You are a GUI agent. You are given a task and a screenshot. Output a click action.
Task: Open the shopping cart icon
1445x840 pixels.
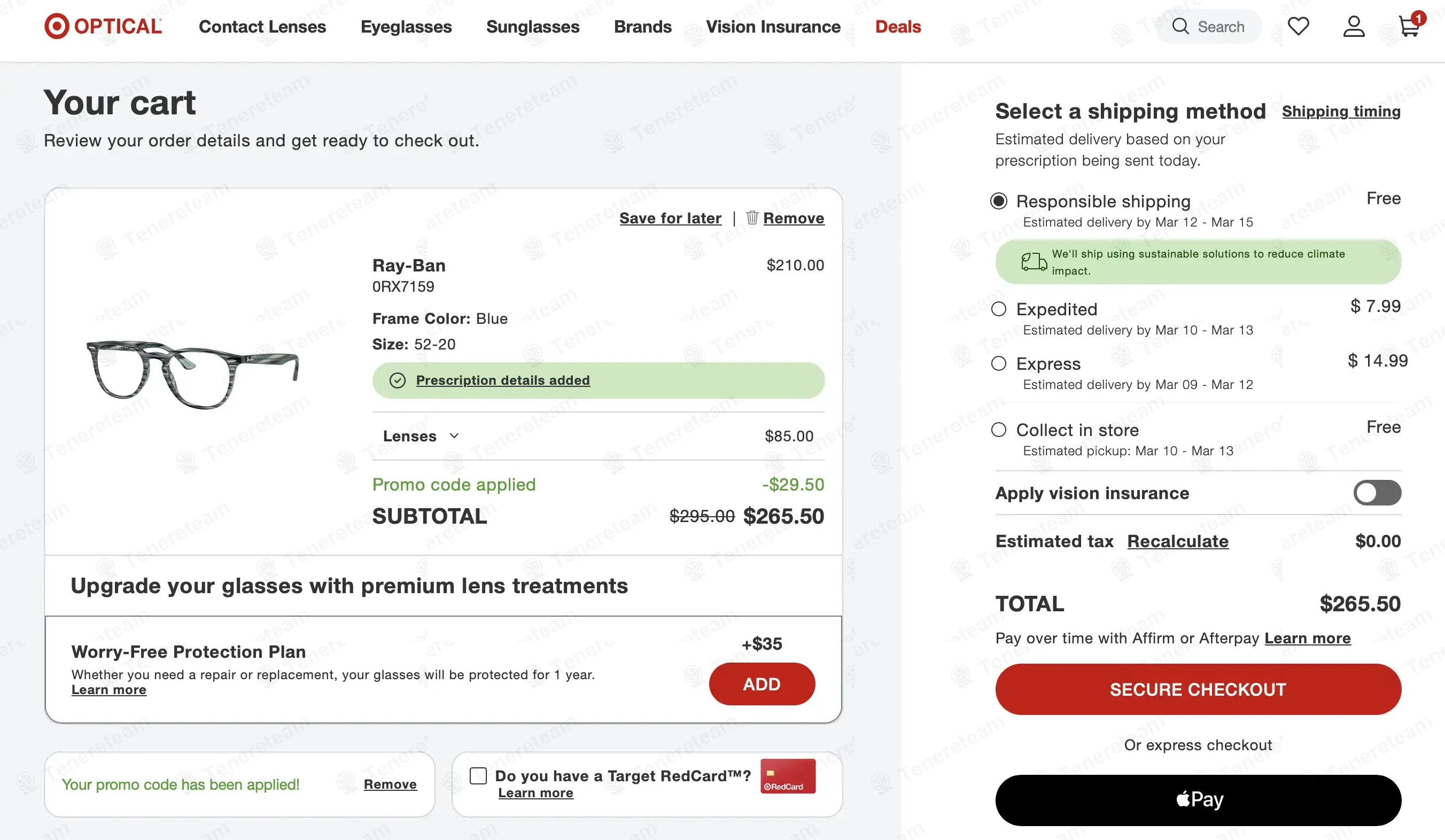coord(1409,26)
